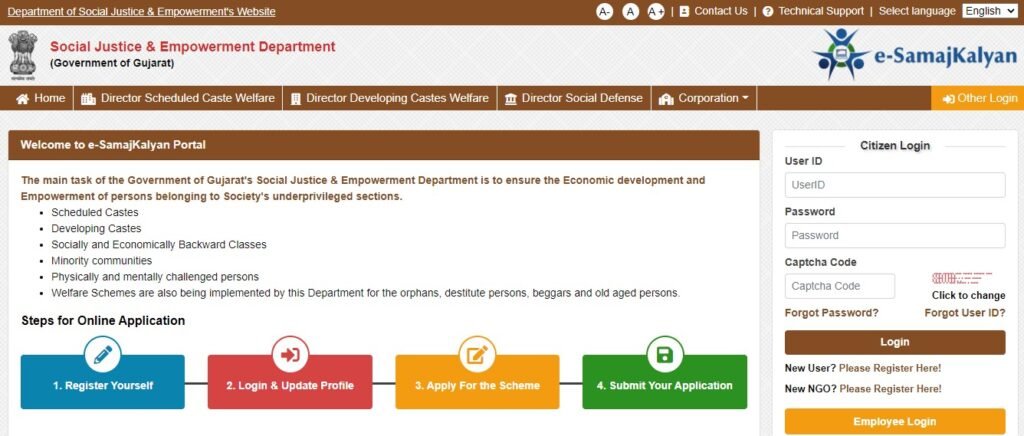Focus the UserID input field
The width and height of the screenshot is (1024, 436).
895,185
